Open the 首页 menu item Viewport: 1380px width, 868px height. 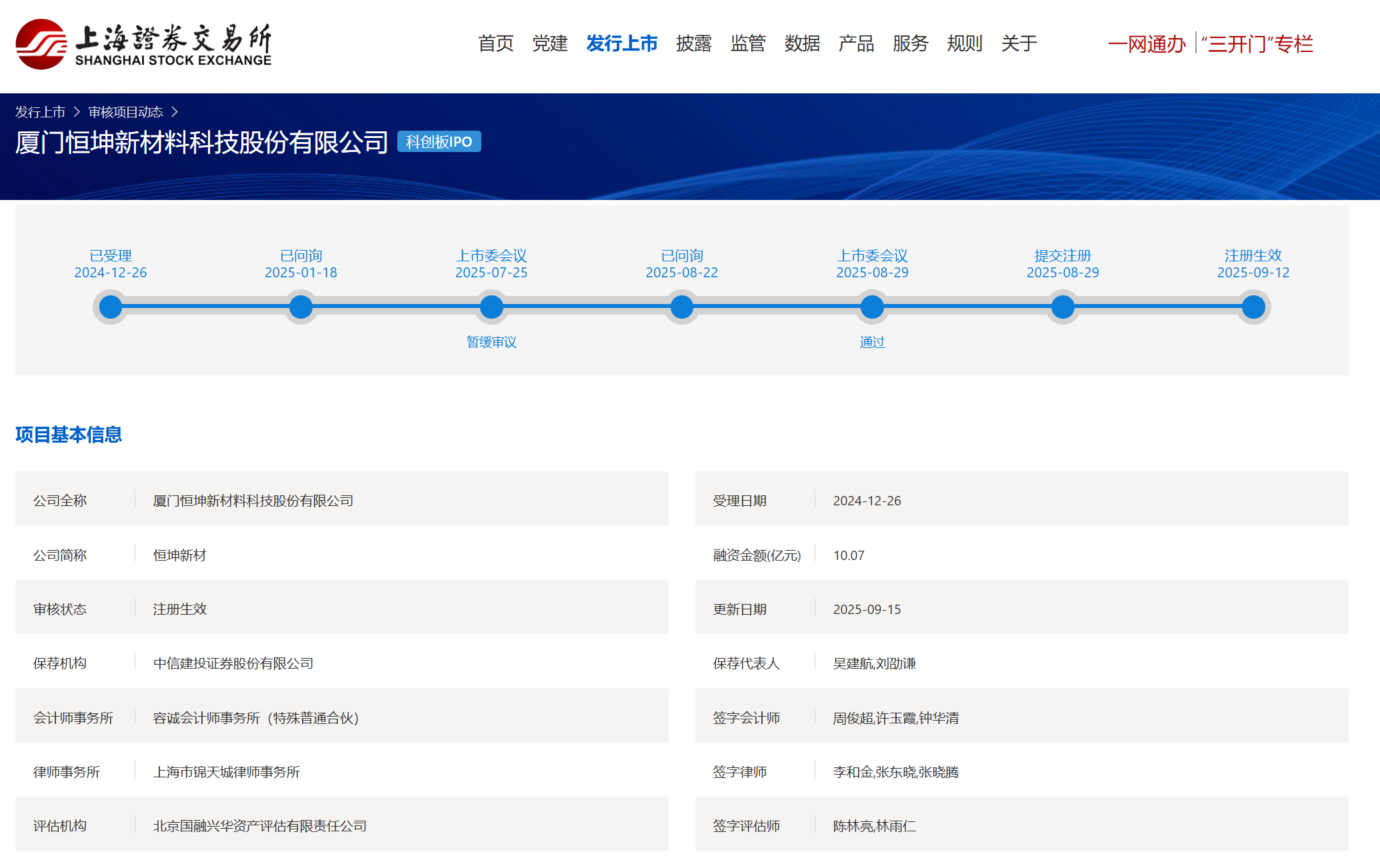495,44
